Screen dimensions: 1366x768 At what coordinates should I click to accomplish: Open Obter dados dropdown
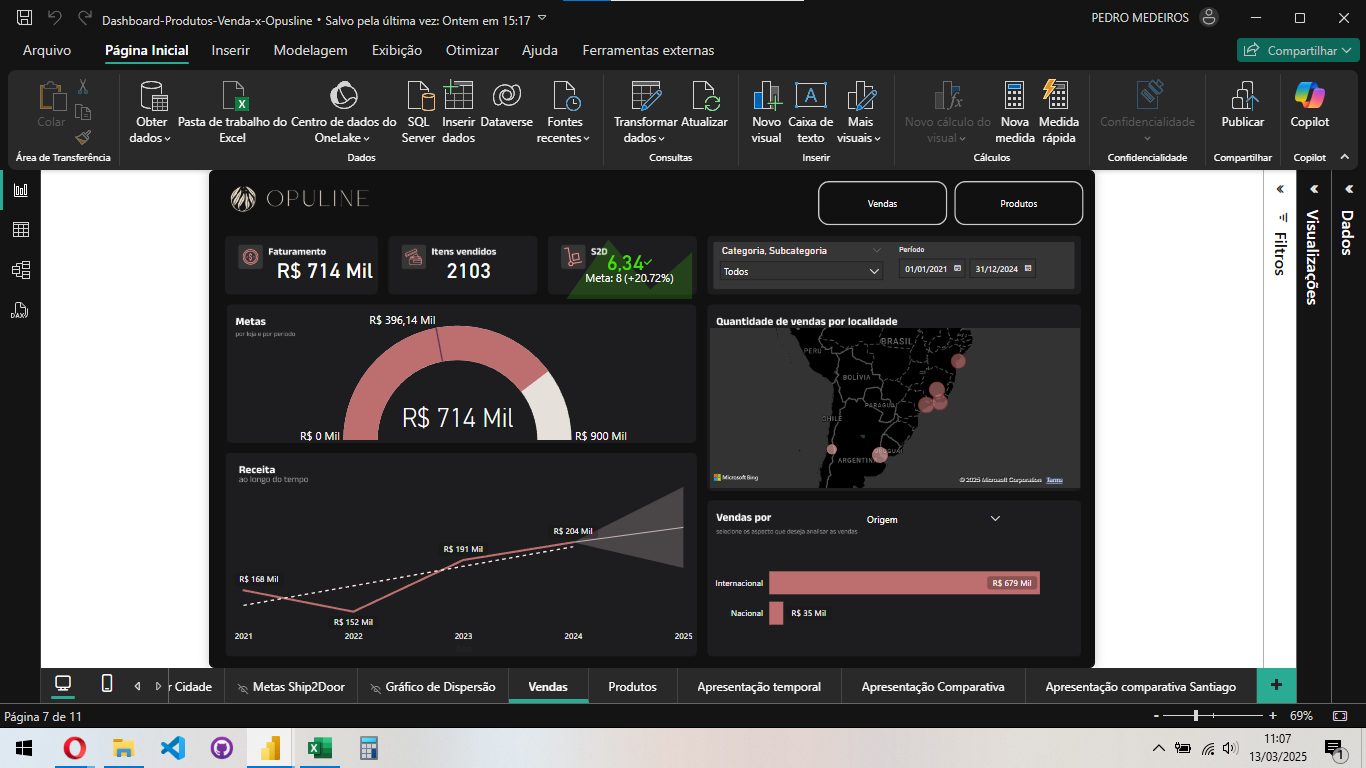[152, 112]
